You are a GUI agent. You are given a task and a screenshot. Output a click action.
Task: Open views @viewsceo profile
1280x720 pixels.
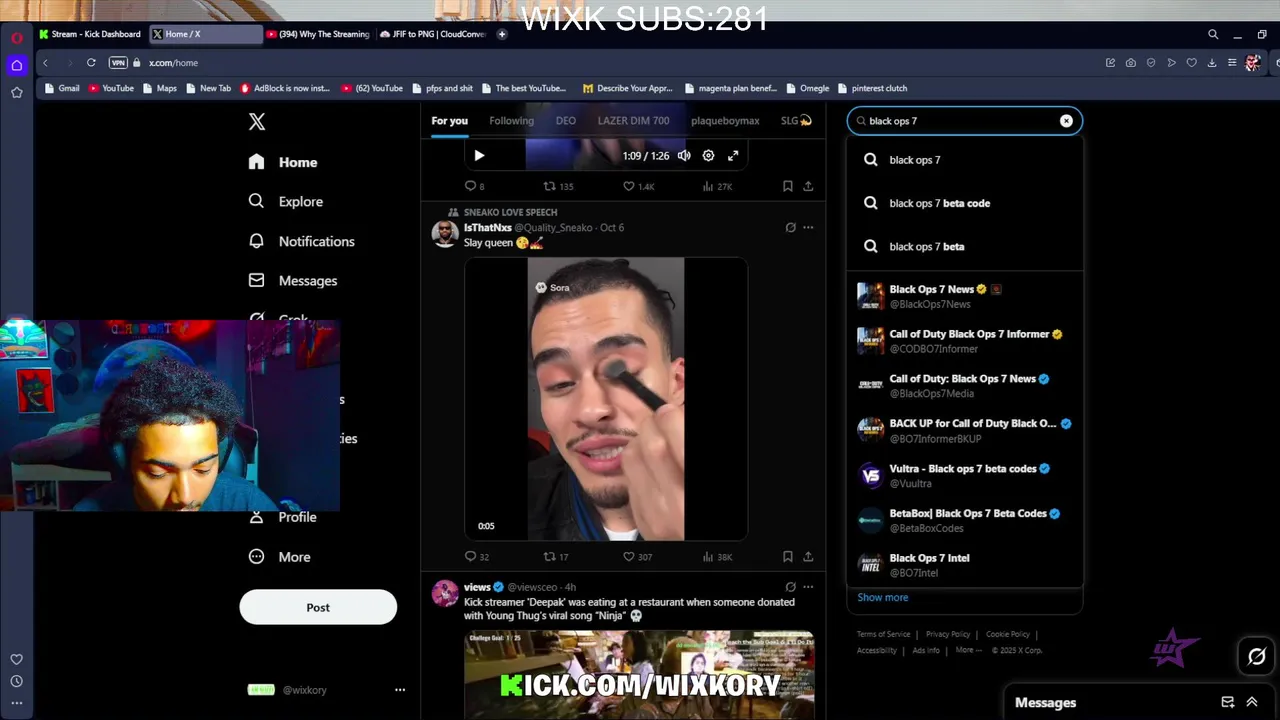coord(477,587)
